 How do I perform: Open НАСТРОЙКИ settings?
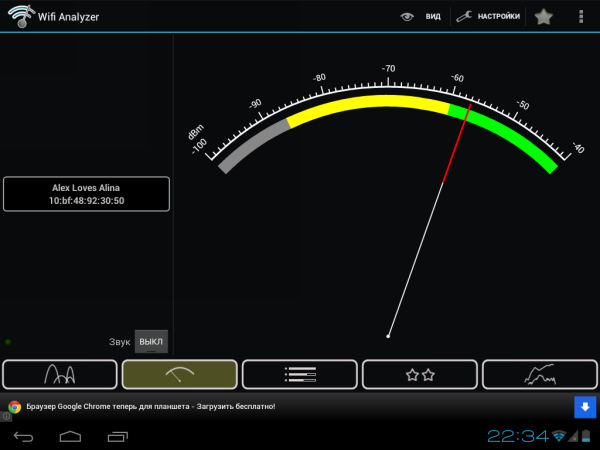(498, 16)
